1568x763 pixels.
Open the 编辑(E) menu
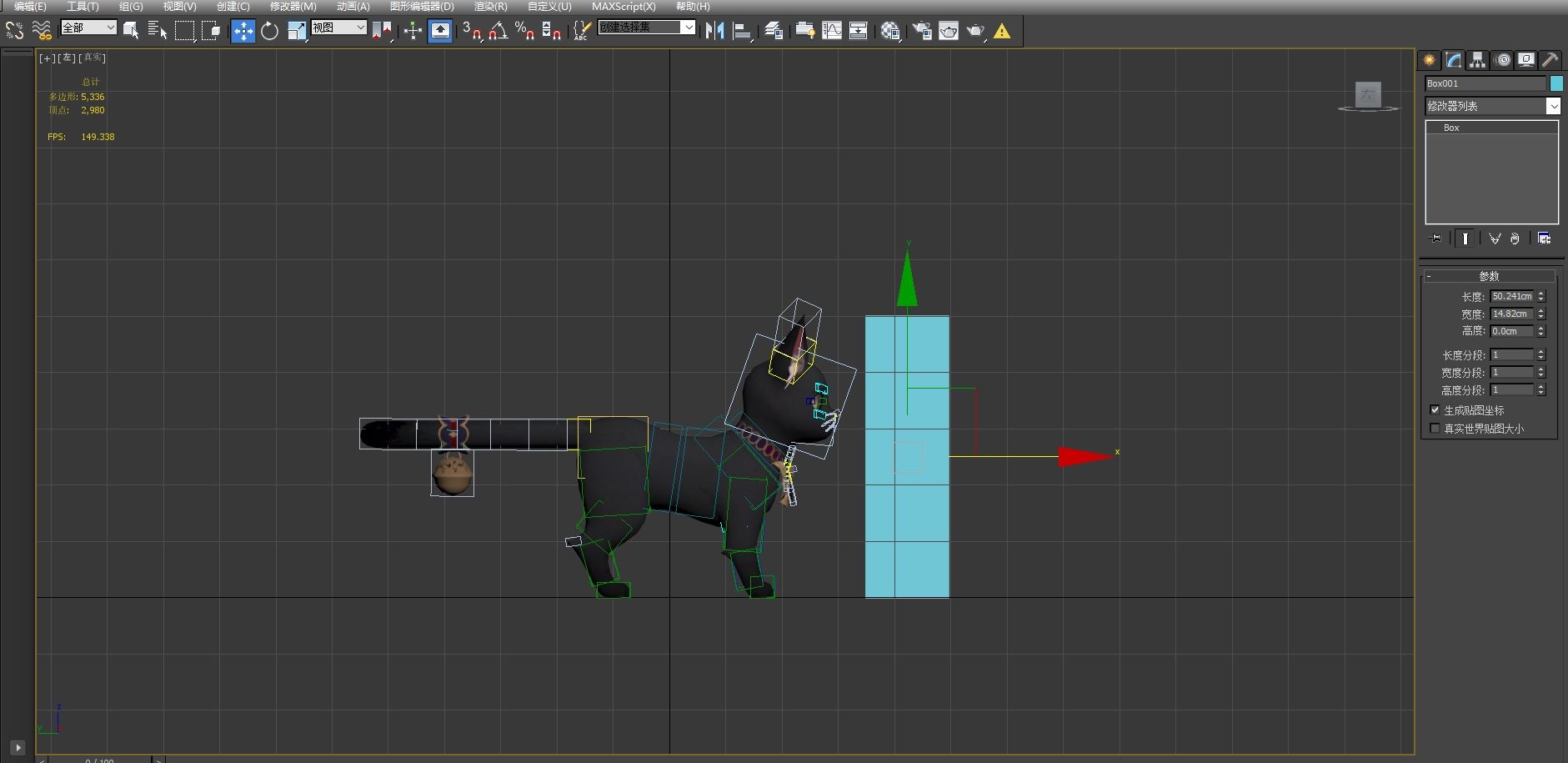click(x=30, y=7)
